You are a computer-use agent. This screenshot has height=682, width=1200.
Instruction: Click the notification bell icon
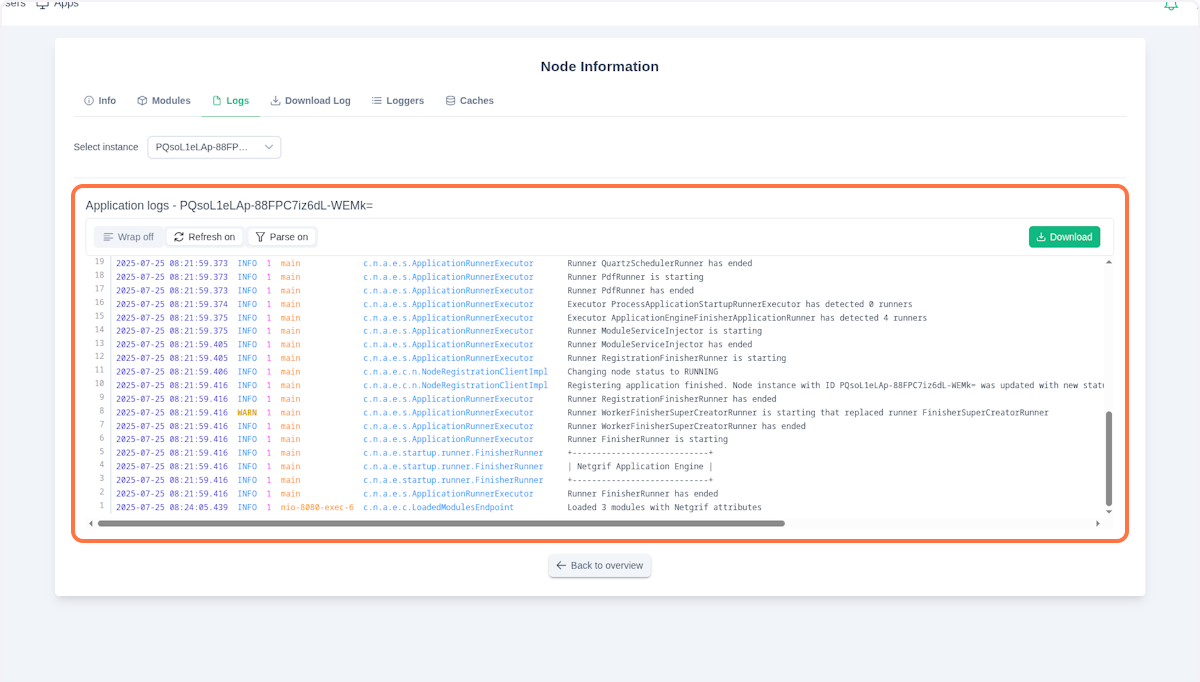1170,5
